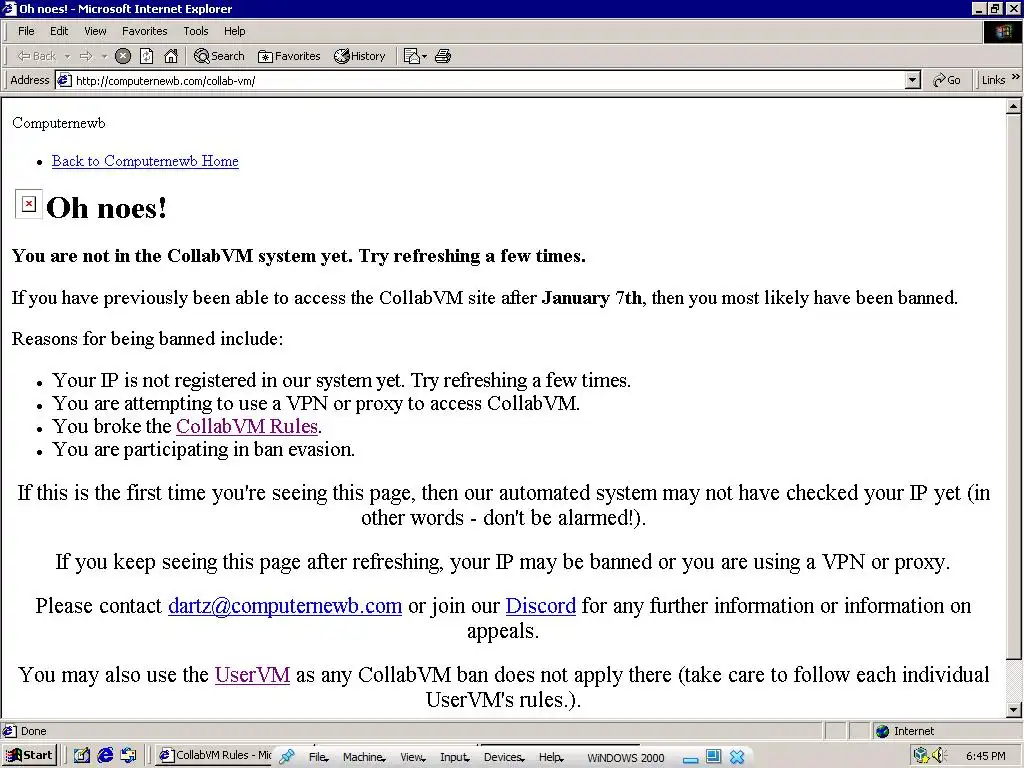Click the Edit page toolbar icon
The image size is (1024, 768).
click(411, 56)
